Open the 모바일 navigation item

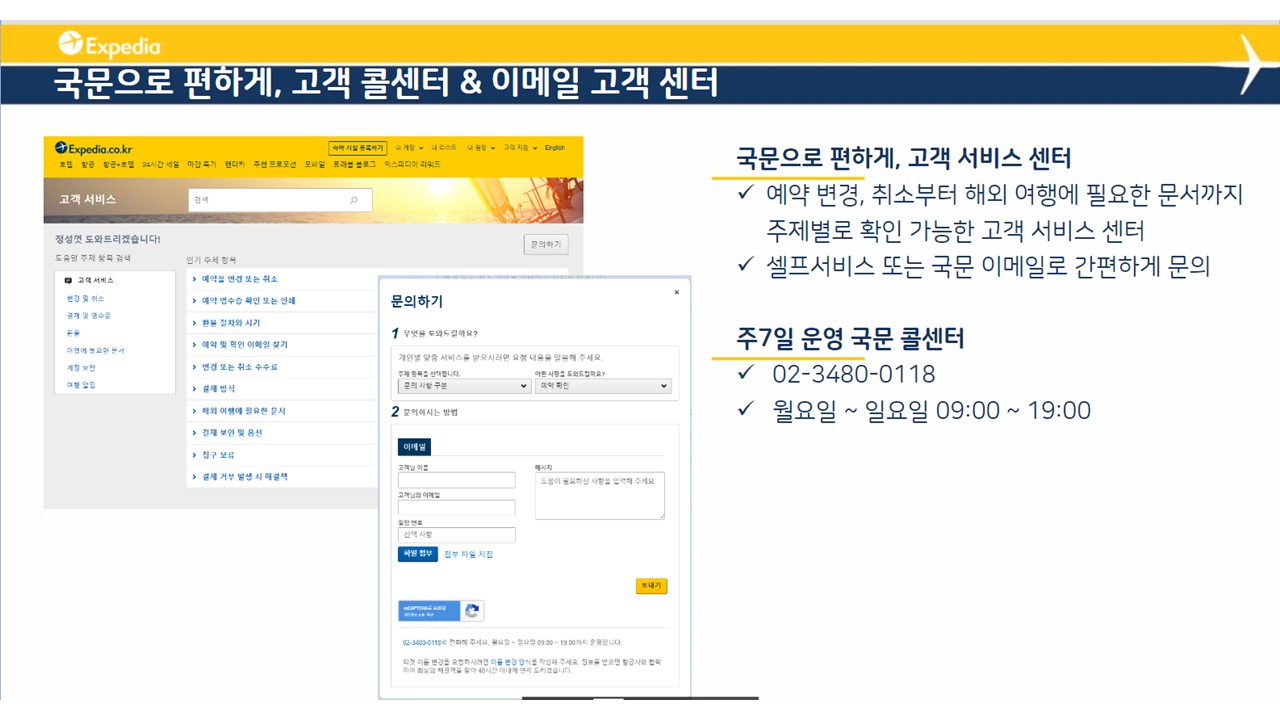pyautogui.click(x=315, y=164)
